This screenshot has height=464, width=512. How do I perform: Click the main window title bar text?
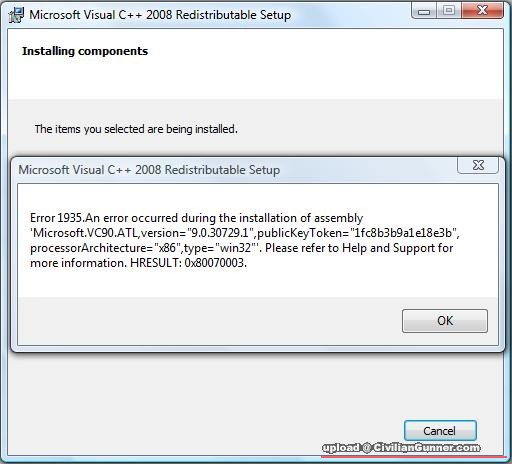160,15
